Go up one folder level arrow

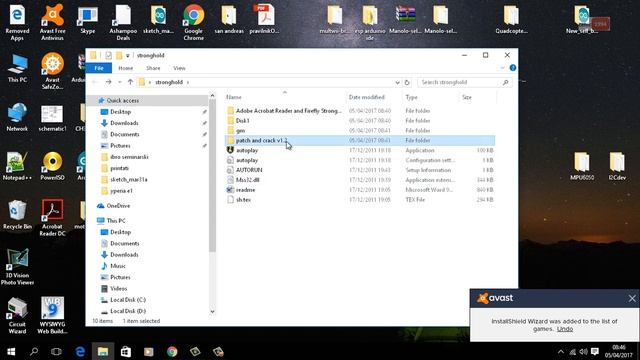pos(130,82)
